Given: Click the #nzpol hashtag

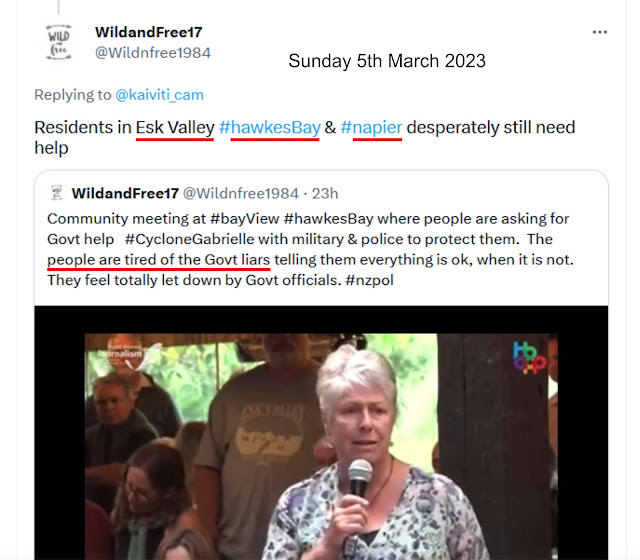Looking at the screenshot, I should [x=369, y=280].
